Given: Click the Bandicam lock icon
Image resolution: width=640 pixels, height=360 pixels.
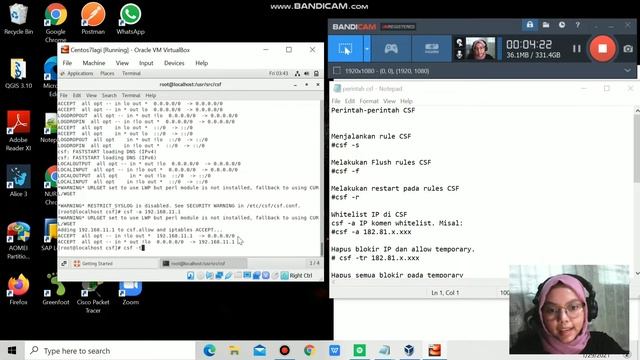Looking at the screenshot, I should [x=529, y=25].
